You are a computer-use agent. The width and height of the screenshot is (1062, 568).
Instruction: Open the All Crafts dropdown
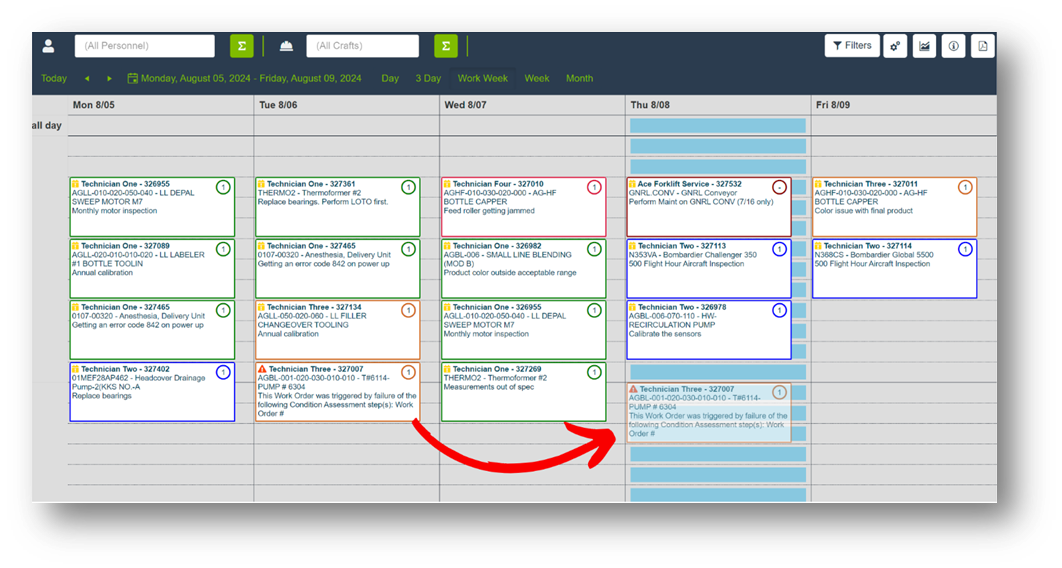point(362,46)
